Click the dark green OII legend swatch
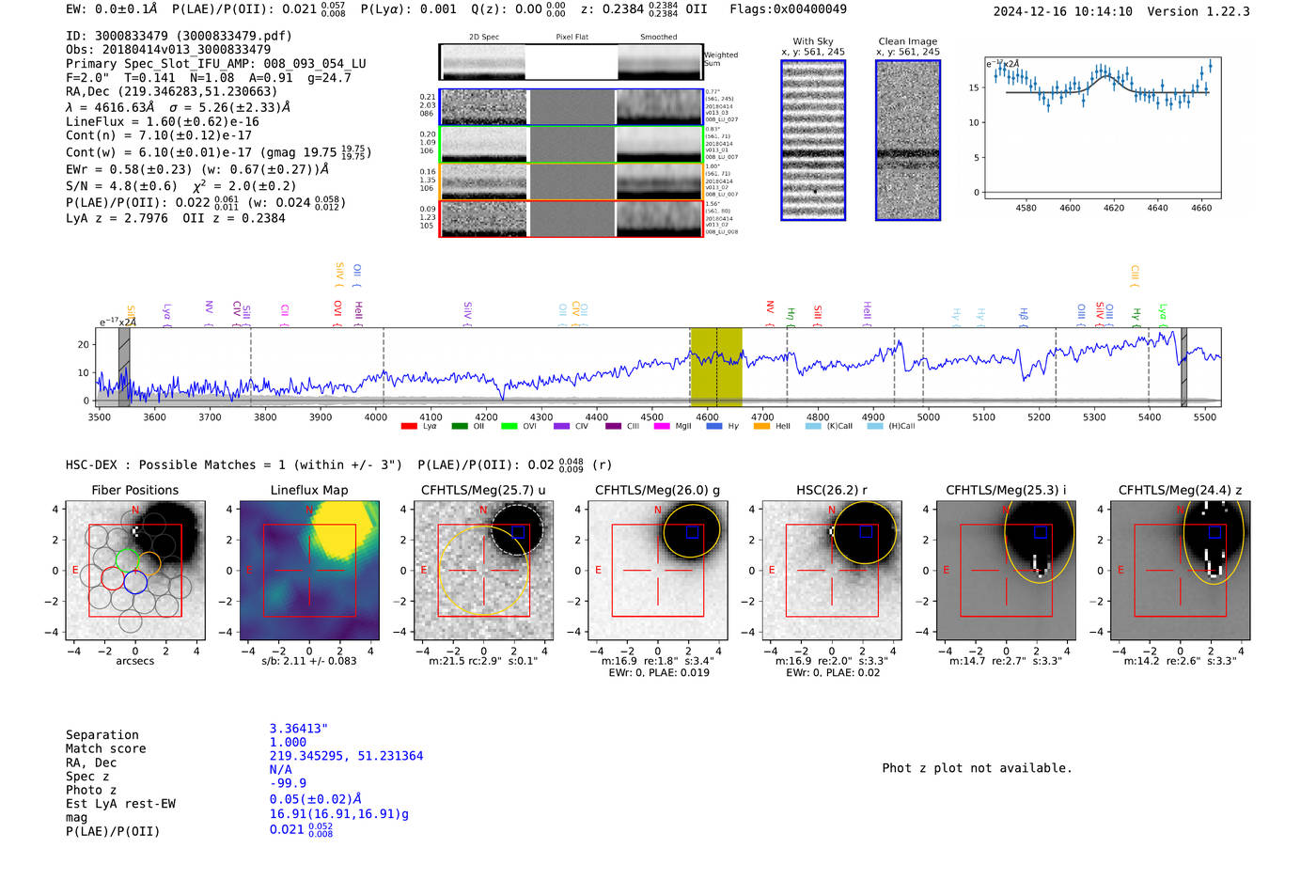The image size is (1316, 896). tap(460, 426)
